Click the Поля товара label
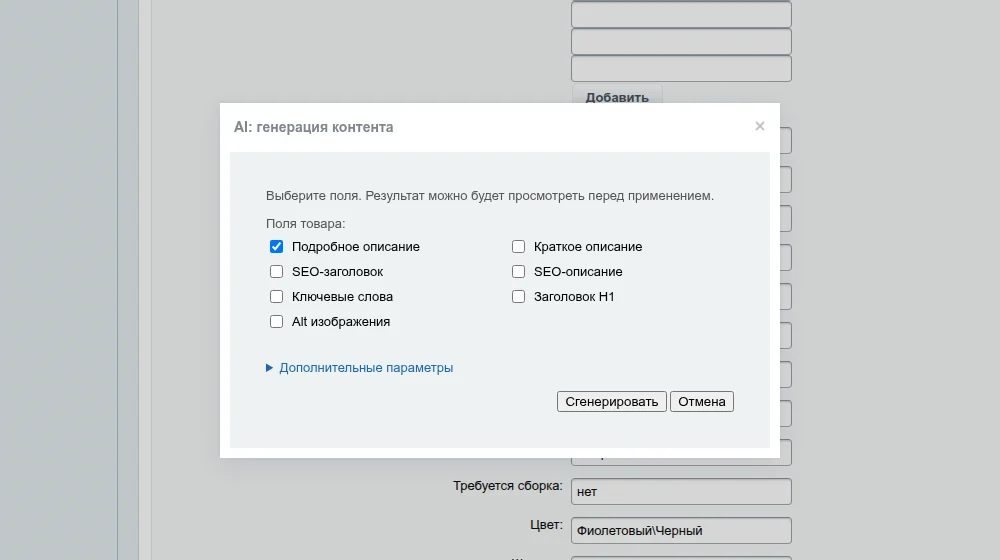This screenshot has width=1000, height=560. [x=305, y=224]
